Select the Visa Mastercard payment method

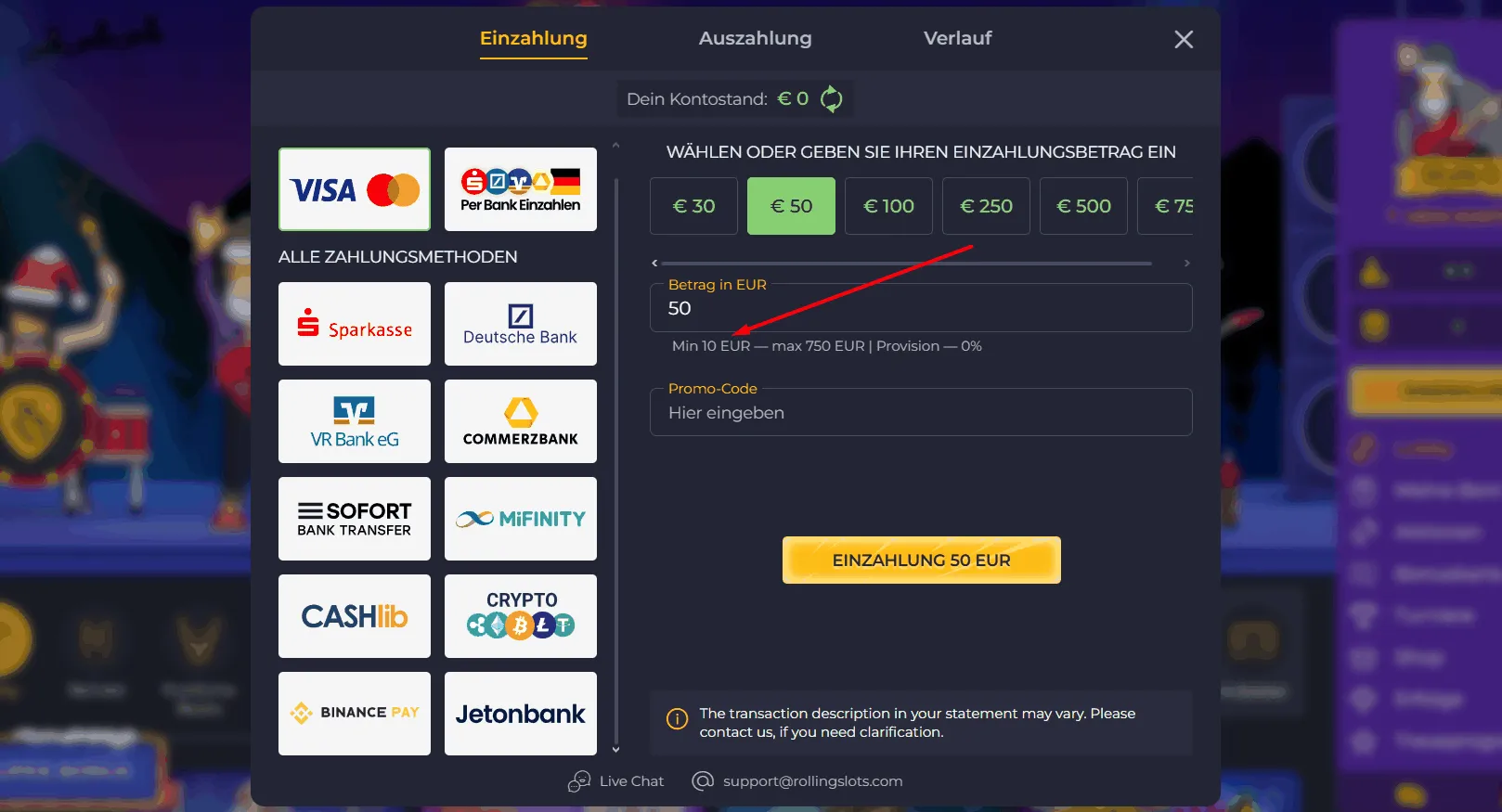tap(355, 189)
